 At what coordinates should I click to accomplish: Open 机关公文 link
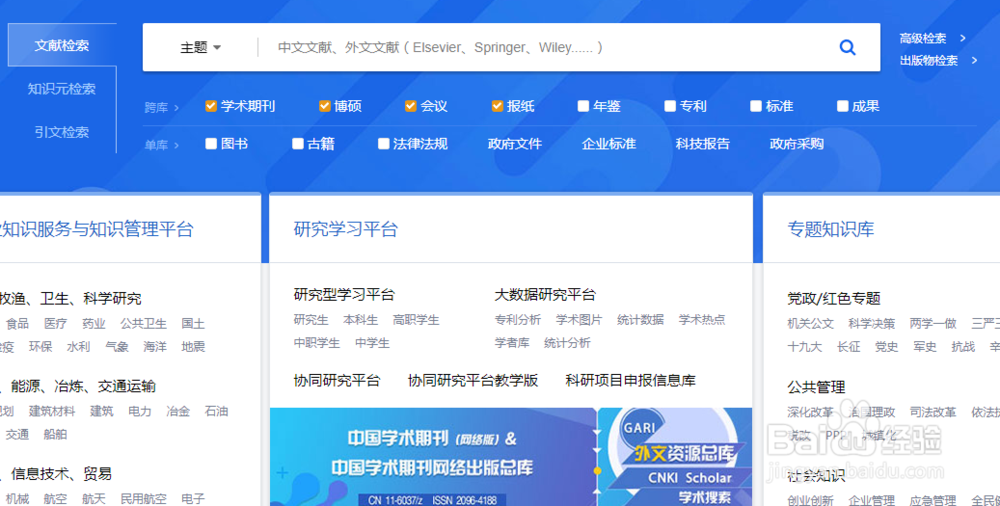pos(810,324)
